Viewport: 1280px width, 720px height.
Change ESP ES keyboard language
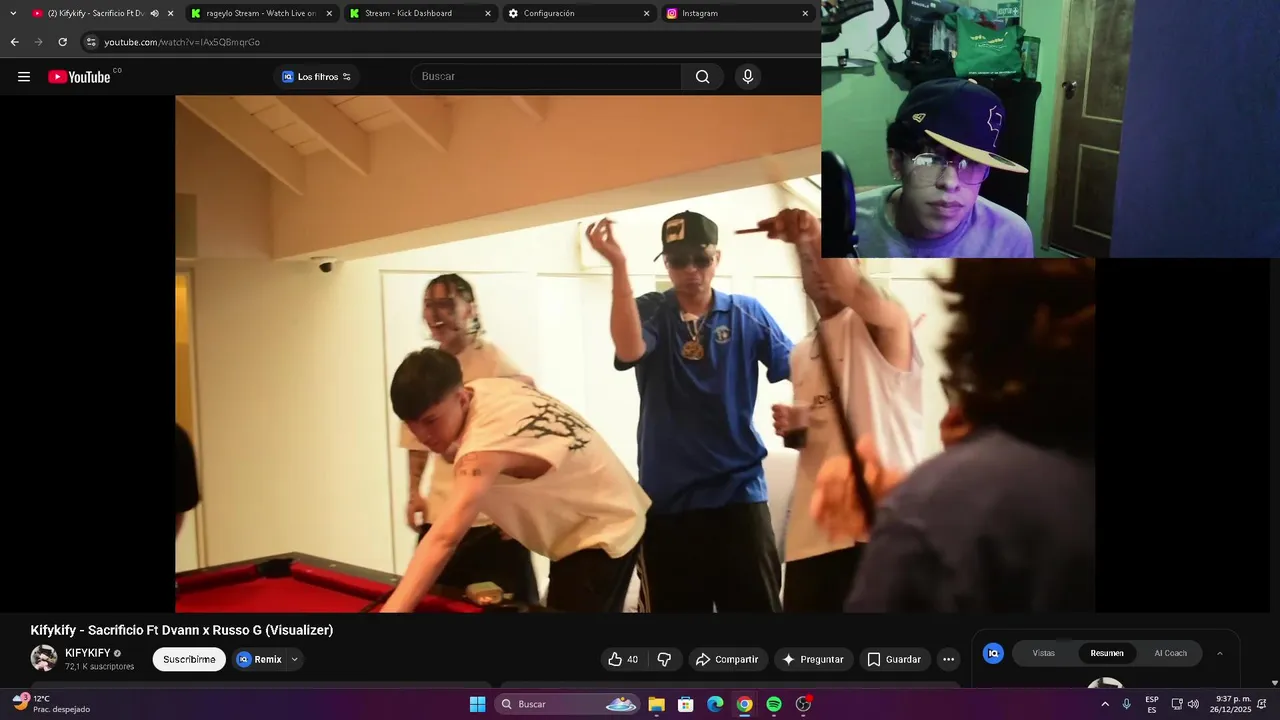tap(1152, 704)
